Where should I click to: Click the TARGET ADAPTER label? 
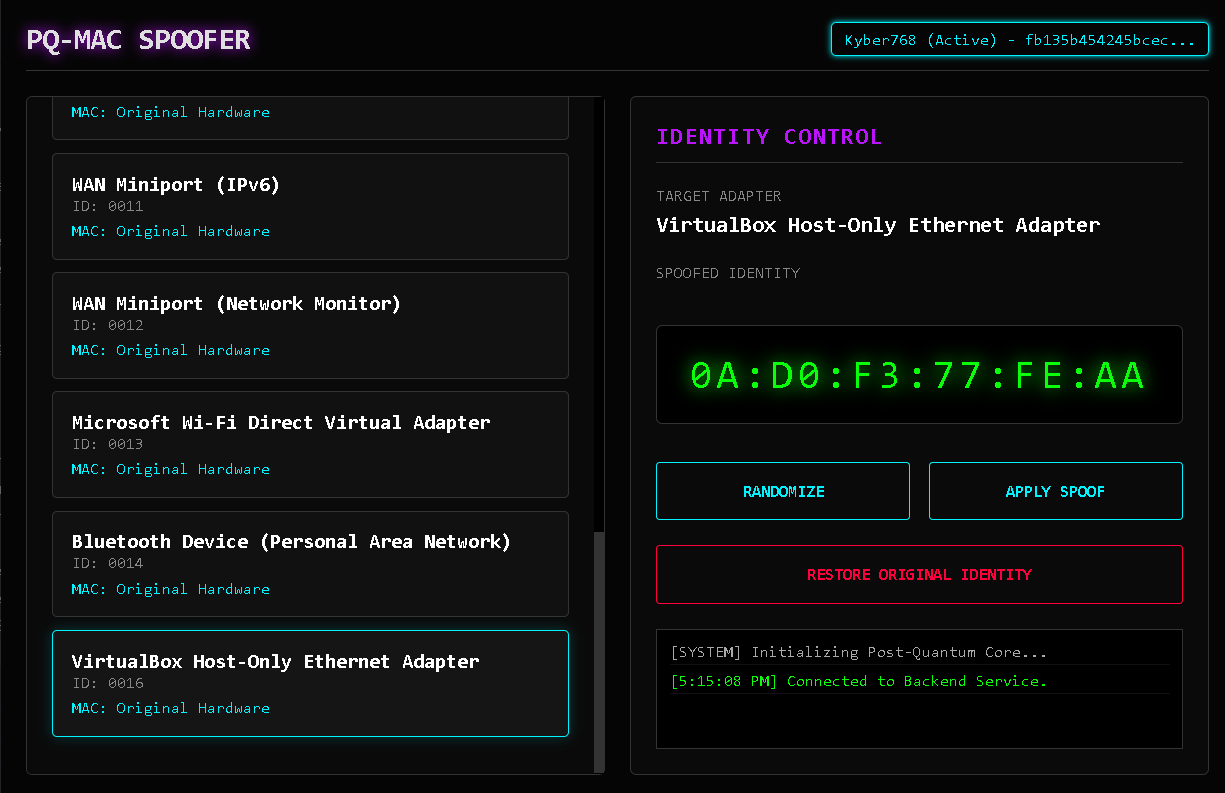click(719, 196)
